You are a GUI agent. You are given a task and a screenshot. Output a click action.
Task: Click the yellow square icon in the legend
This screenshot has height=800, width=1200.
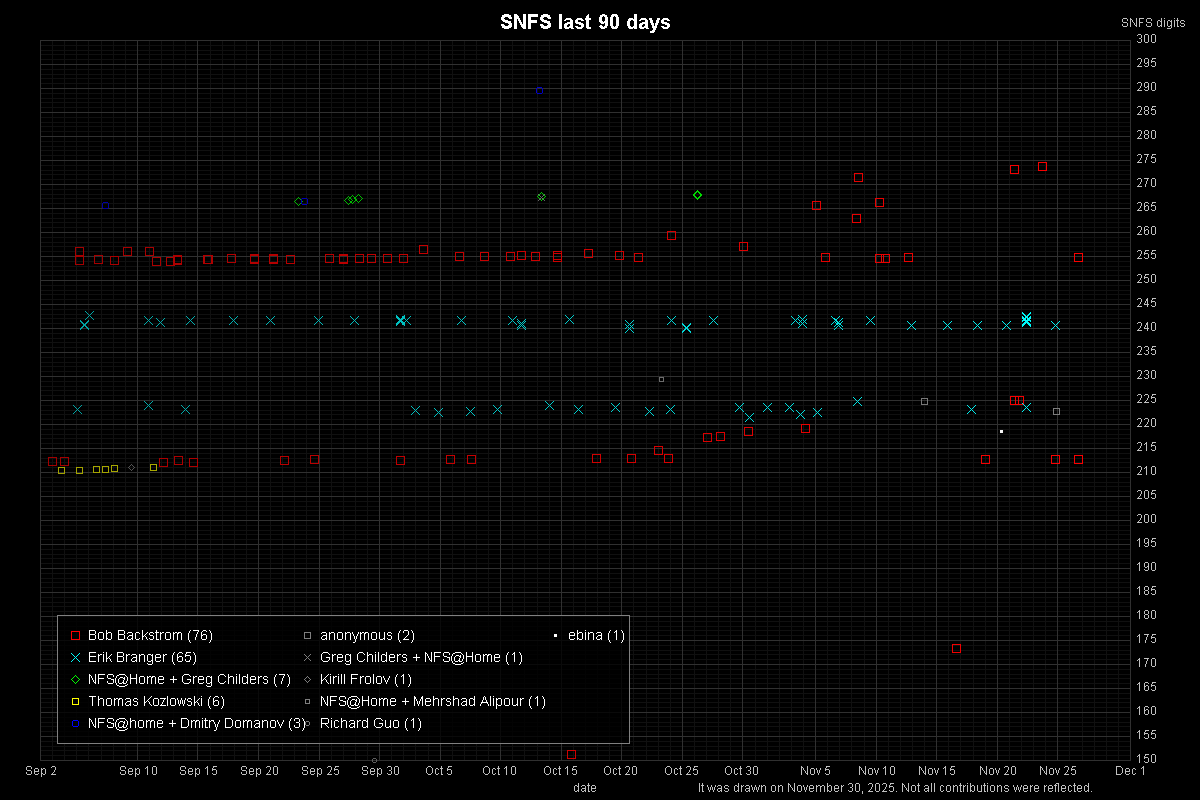(75, 701)
